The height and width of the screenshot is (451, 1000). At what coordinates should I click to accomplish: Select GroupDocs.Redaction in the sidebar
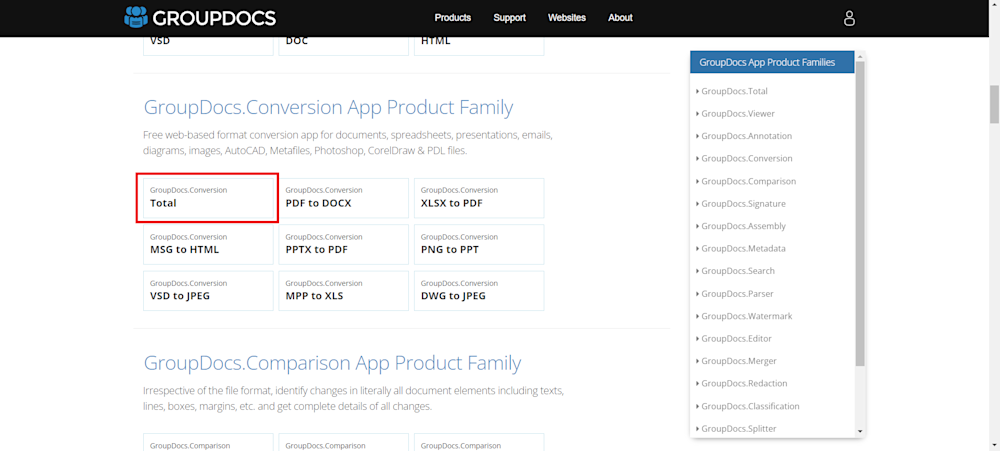coord(744,383)
